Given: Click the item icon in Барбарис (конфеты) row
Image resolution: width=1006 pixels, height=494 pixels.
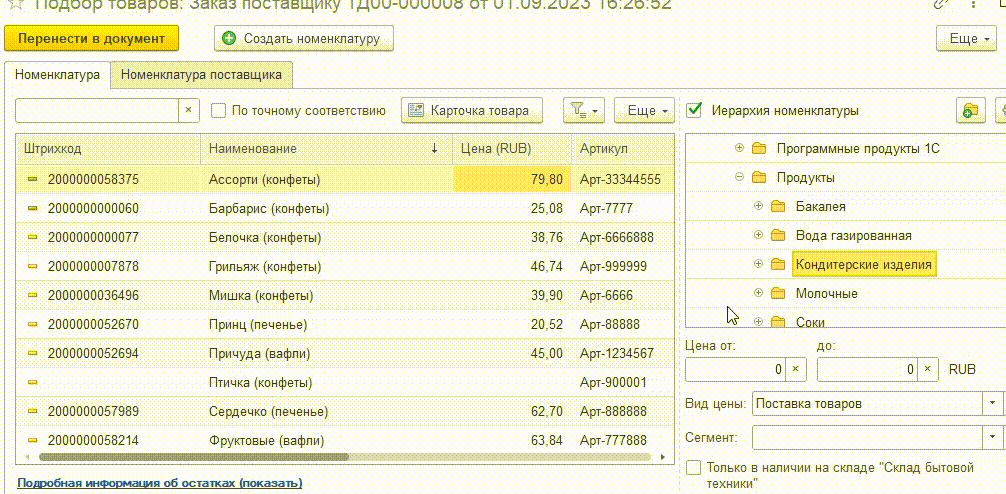Looking at the screenshot, I should pyautogui.click(x=33, y=209).
